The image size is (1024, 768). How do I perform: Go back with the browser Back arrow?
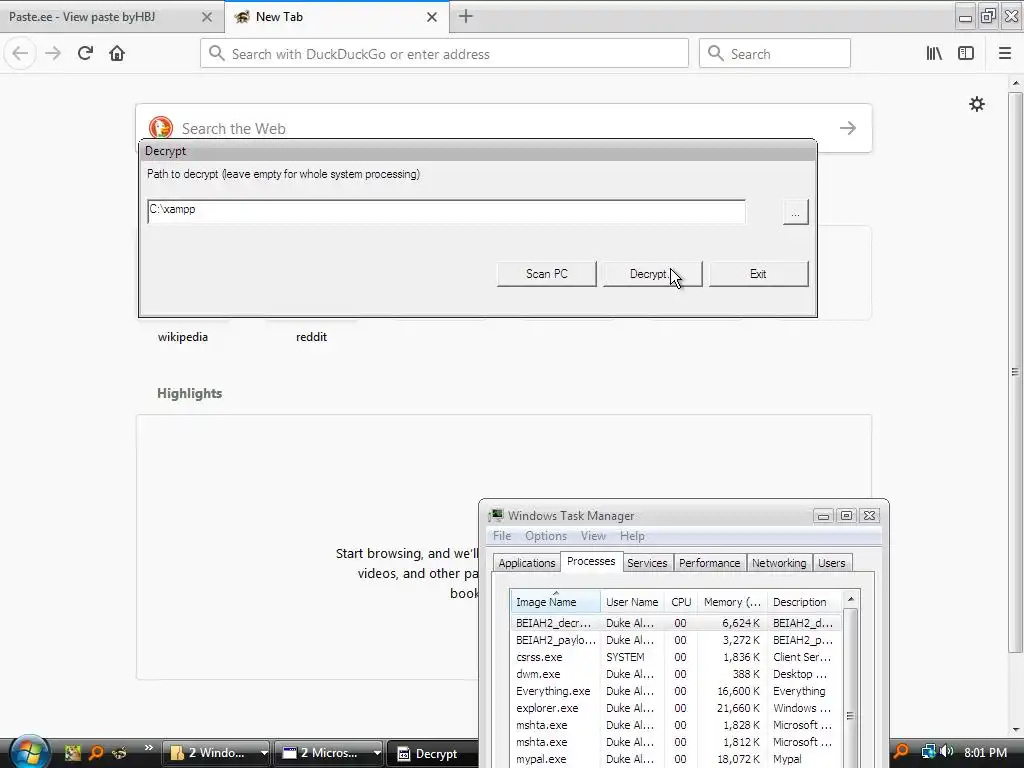20,54
